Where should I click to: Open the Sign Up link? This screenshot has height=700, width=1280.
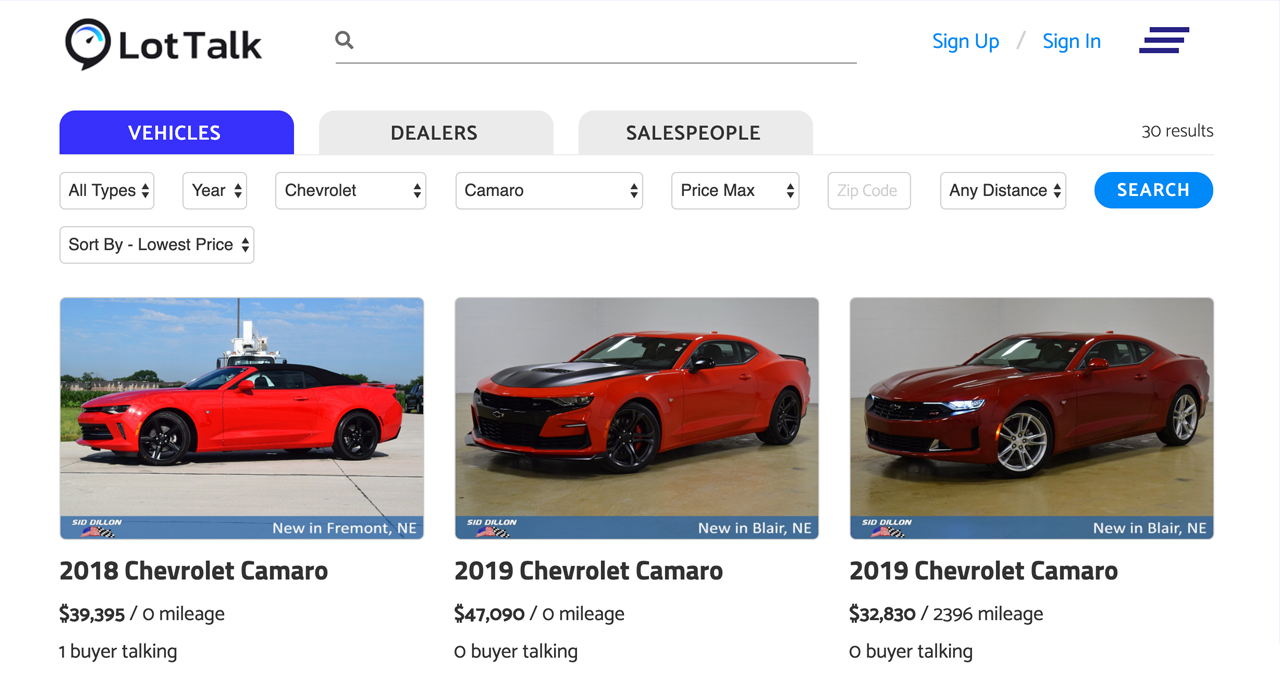tap(965, 41)
